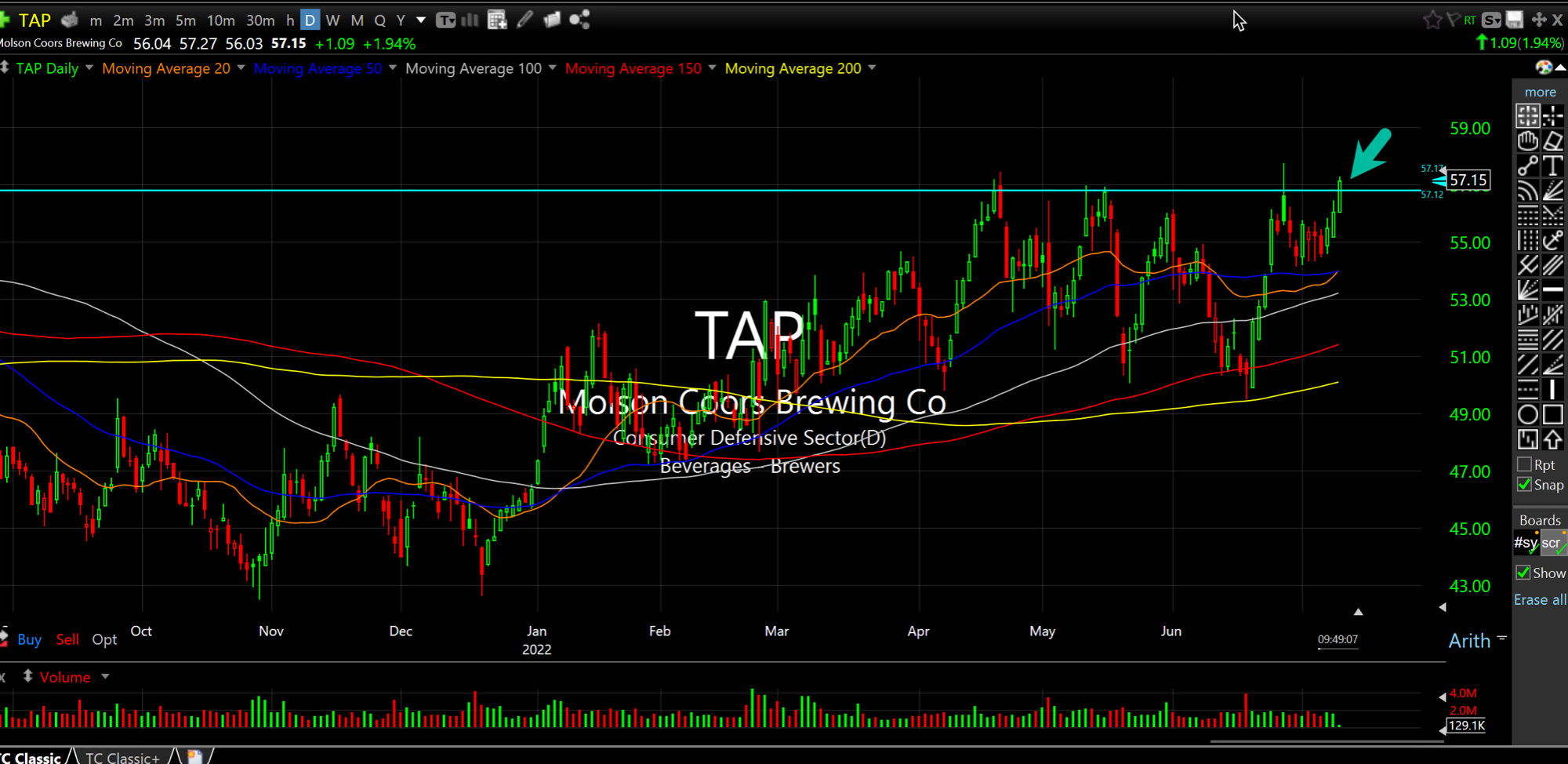This screenshot has height=764, width=1568.
Task: Open the chart color palette icon
Action: point(1544,67)
